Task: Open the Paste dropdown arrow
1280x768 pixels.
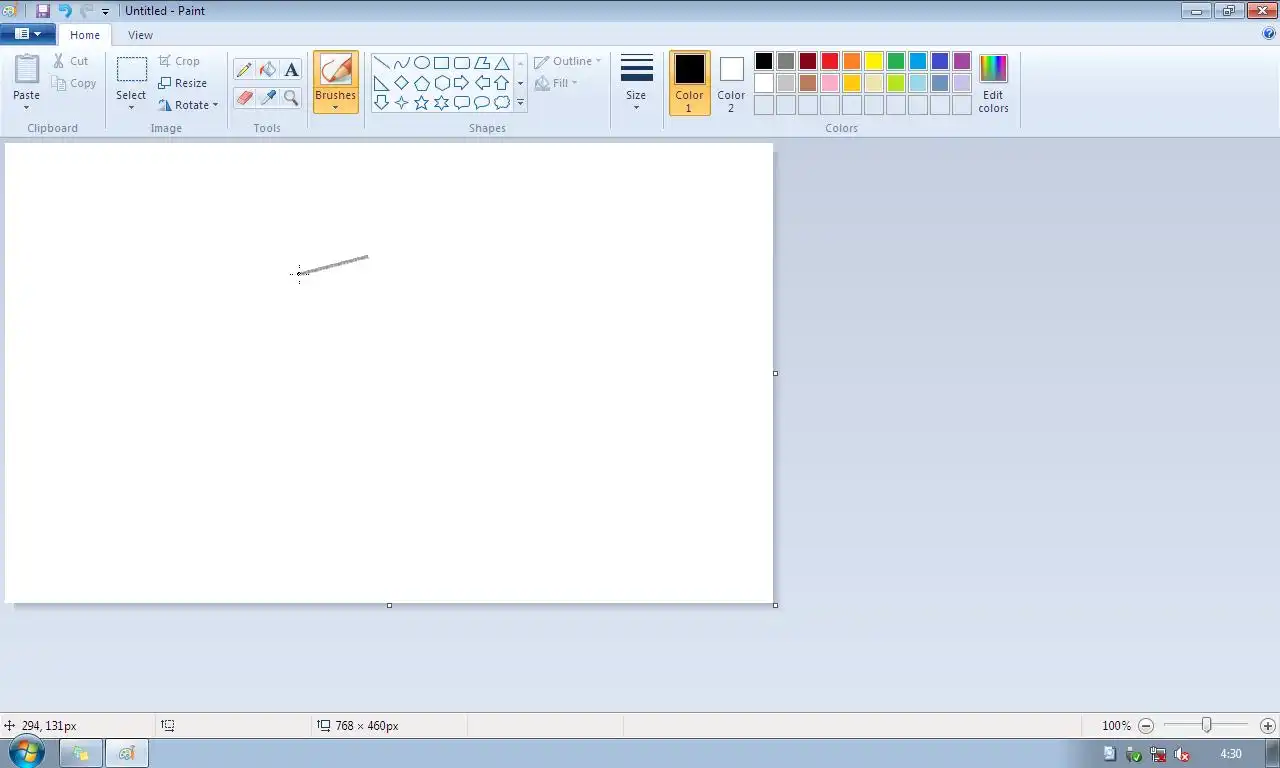Action: [x=27, y=107]
